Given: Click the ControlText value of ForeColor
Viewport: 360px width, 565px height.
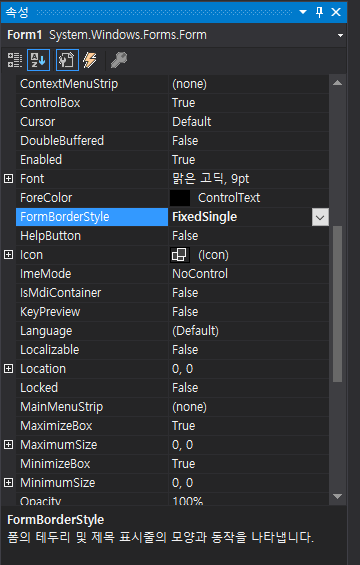Looking at the screenshot, I should [x=229, y=198].
